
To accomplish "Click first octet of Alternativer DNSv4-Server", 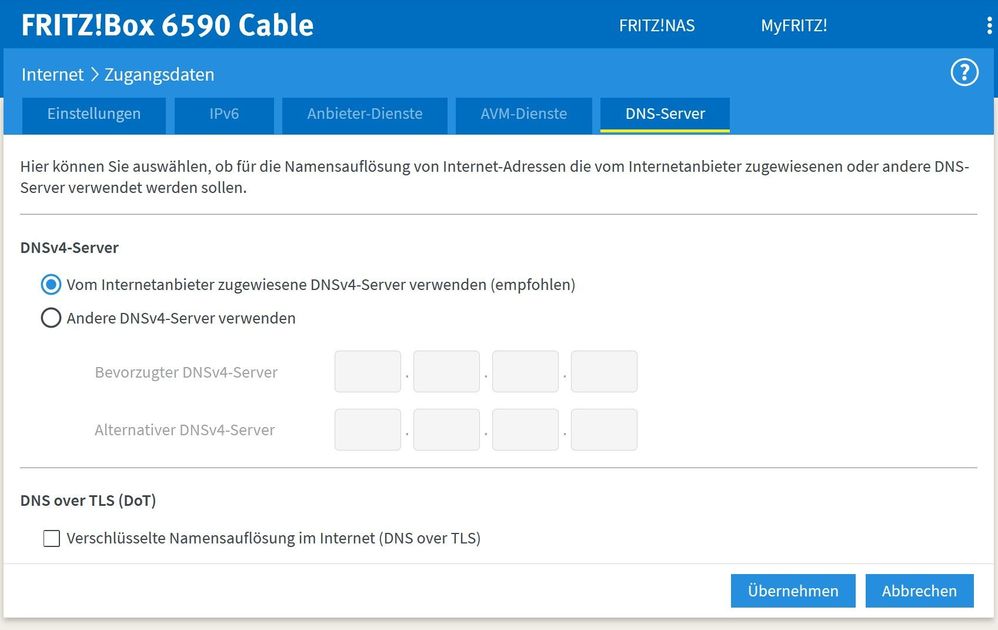I will [x=368, y=430].
